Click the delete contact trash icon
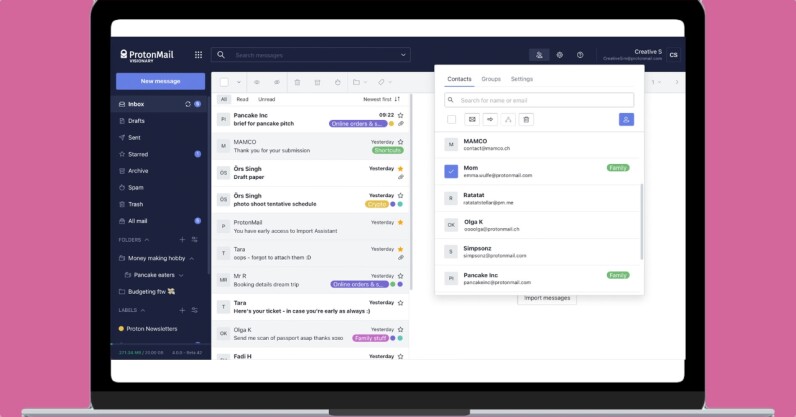The image size is (796, 417). point(526,119)
